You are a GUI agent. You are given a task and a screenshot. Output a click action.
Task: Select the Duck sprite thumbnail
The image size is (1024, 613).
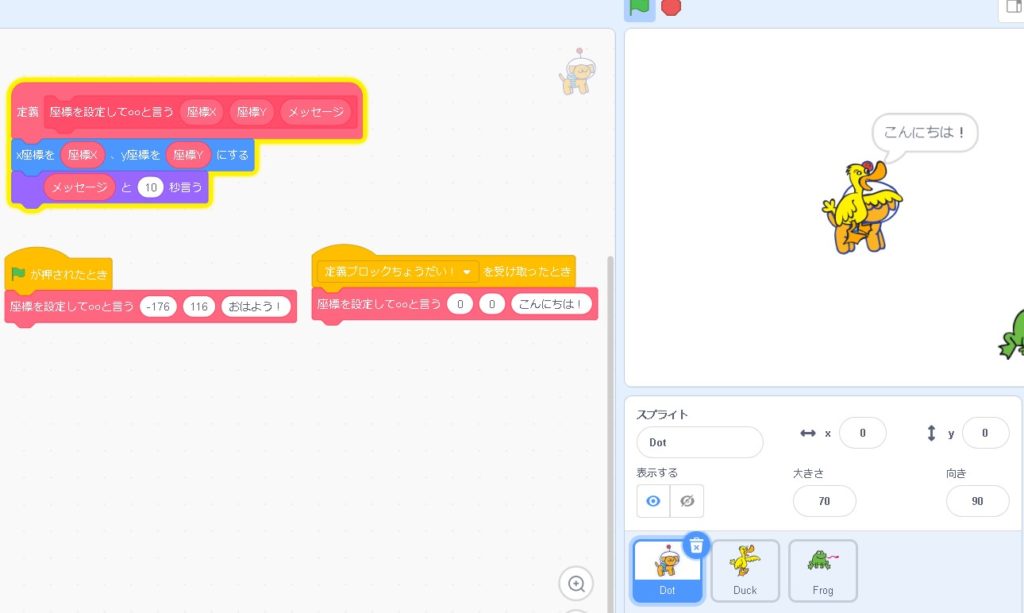[745, 571]
